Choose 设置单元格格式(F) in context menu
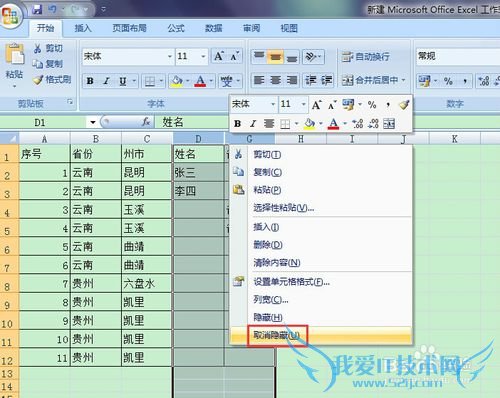The height and width of the screenshot is (398, 500). [x=321, y=282]
